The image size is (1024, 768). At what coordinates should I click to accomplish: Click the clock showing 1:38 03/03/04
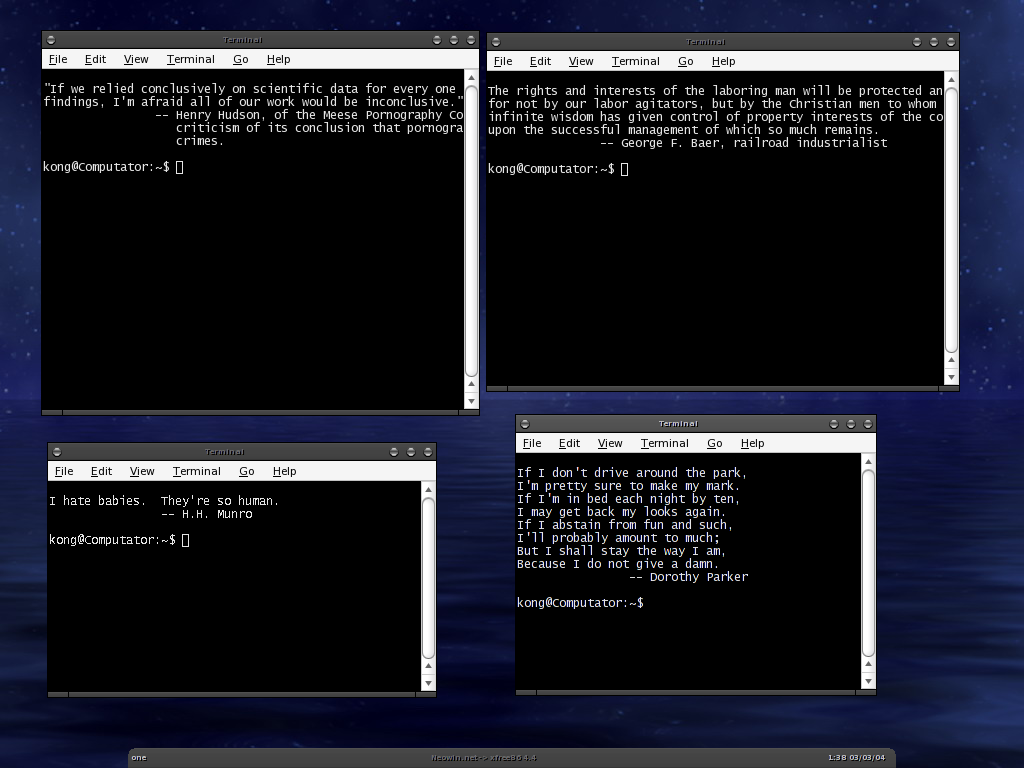[x=856, y=758]
